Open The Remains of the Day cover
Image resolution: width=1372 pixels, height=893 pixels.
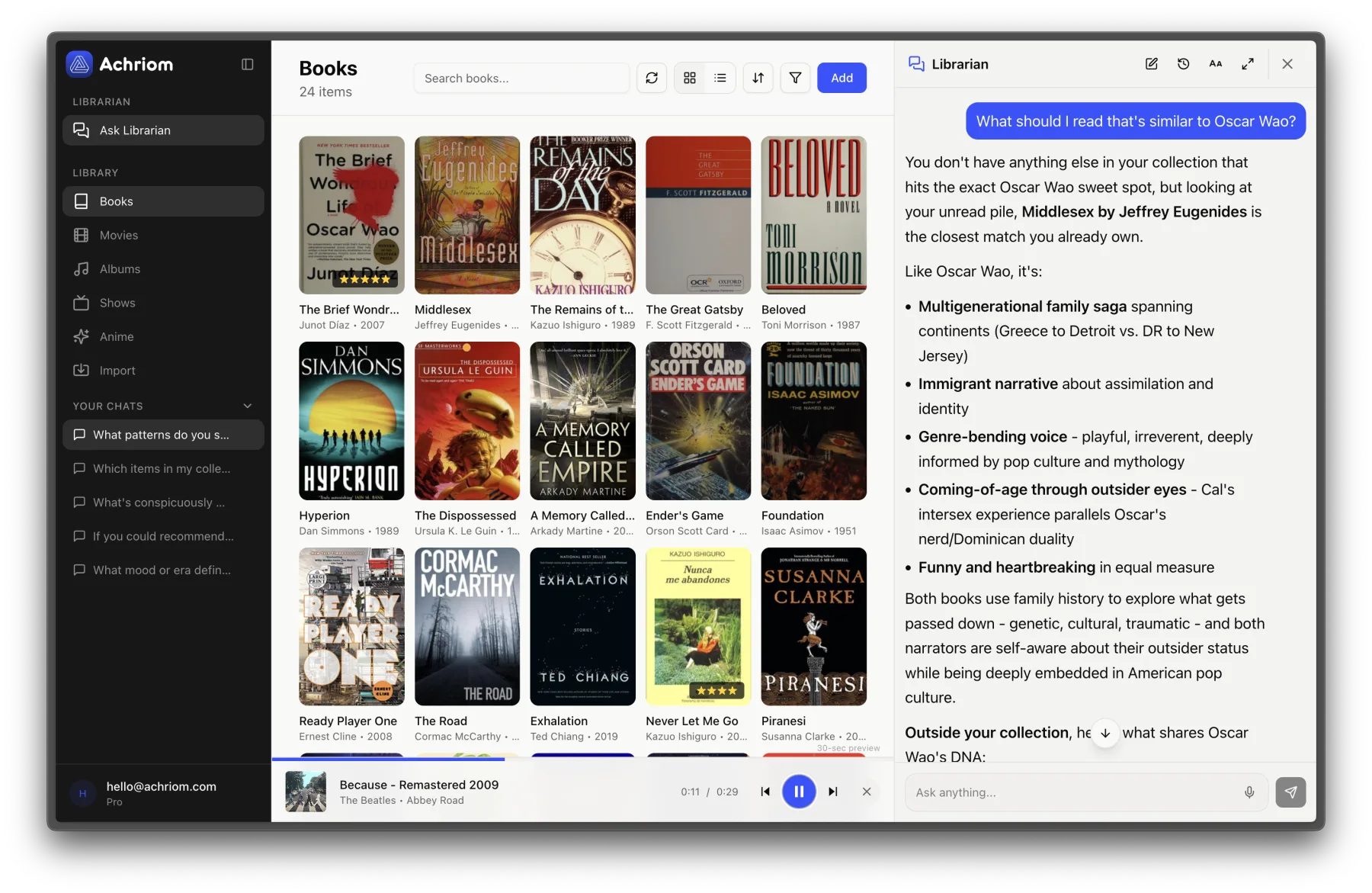583,215
